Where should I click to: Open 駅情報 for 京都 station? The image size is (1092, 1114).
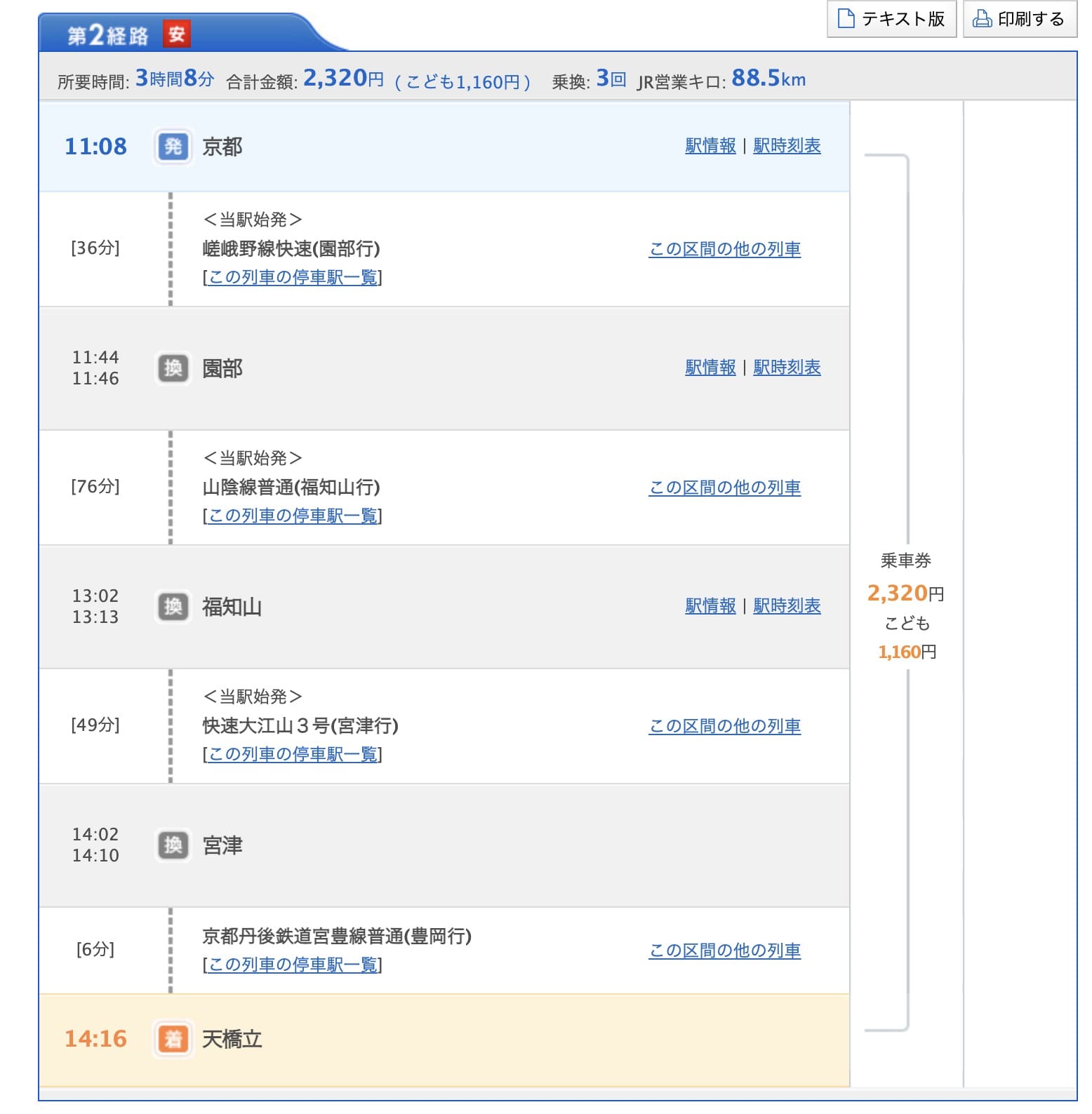(710, 146)
